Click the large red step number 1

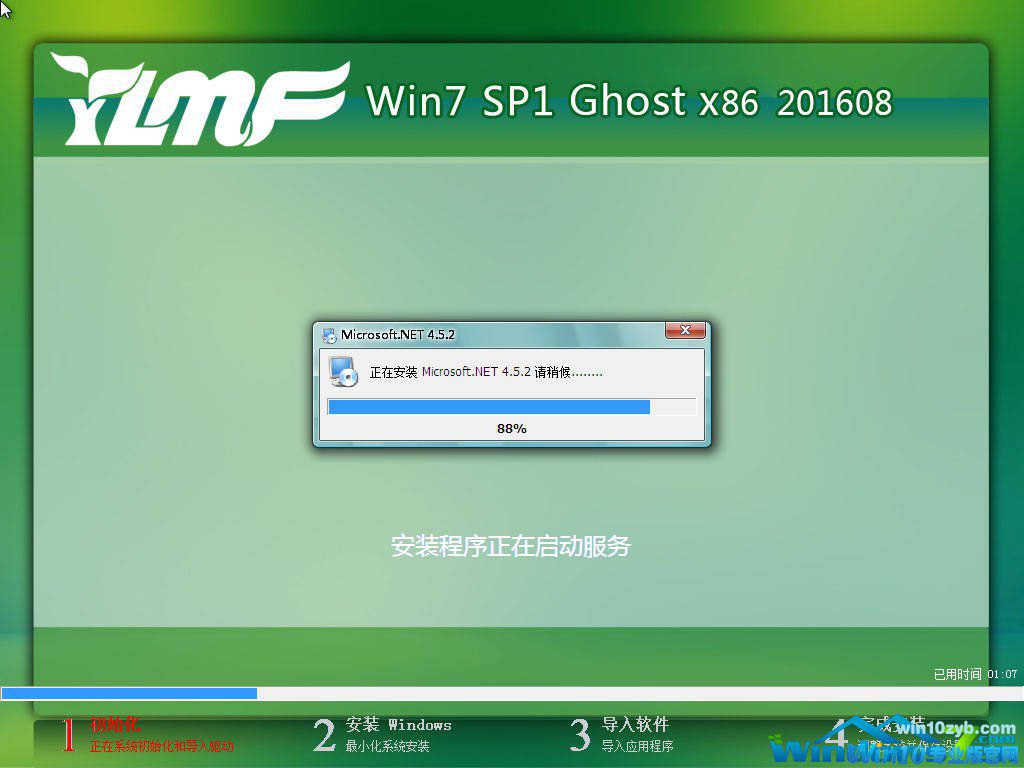point(68,735)
